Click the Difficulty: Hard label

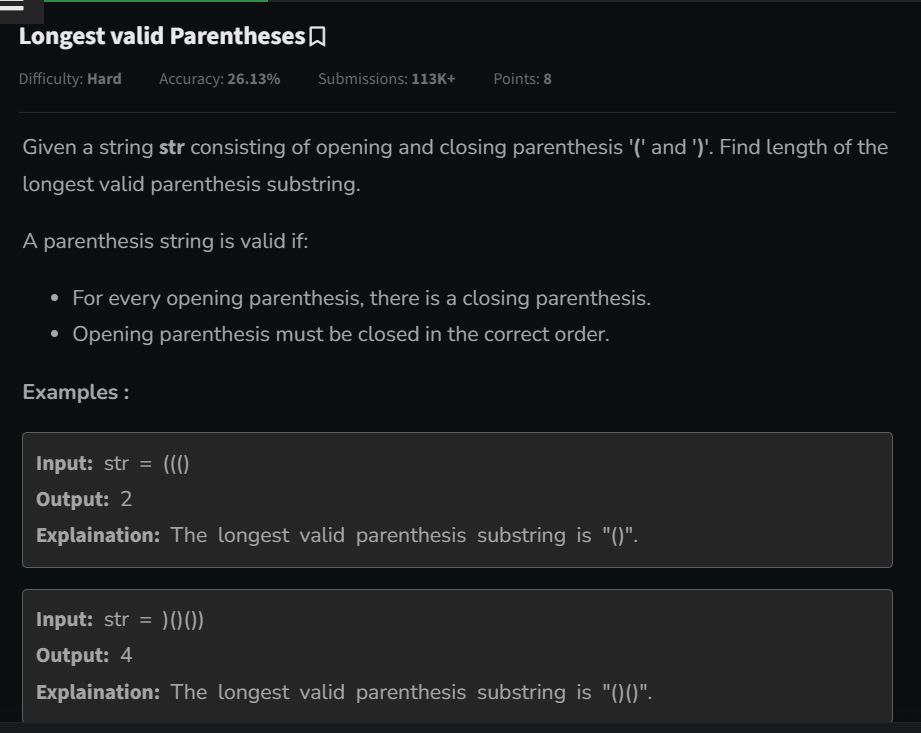point(70,79)
